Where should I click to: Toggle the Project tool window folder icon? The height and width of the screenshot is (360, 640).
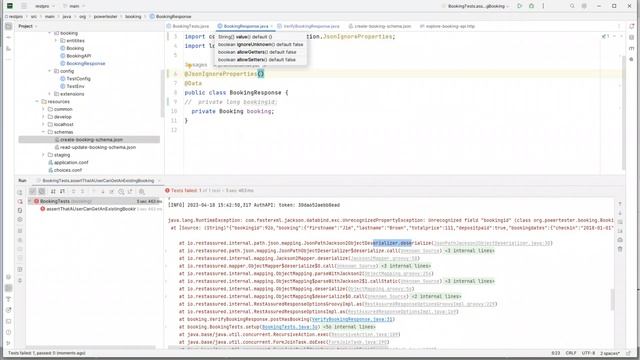click(9, 27)
